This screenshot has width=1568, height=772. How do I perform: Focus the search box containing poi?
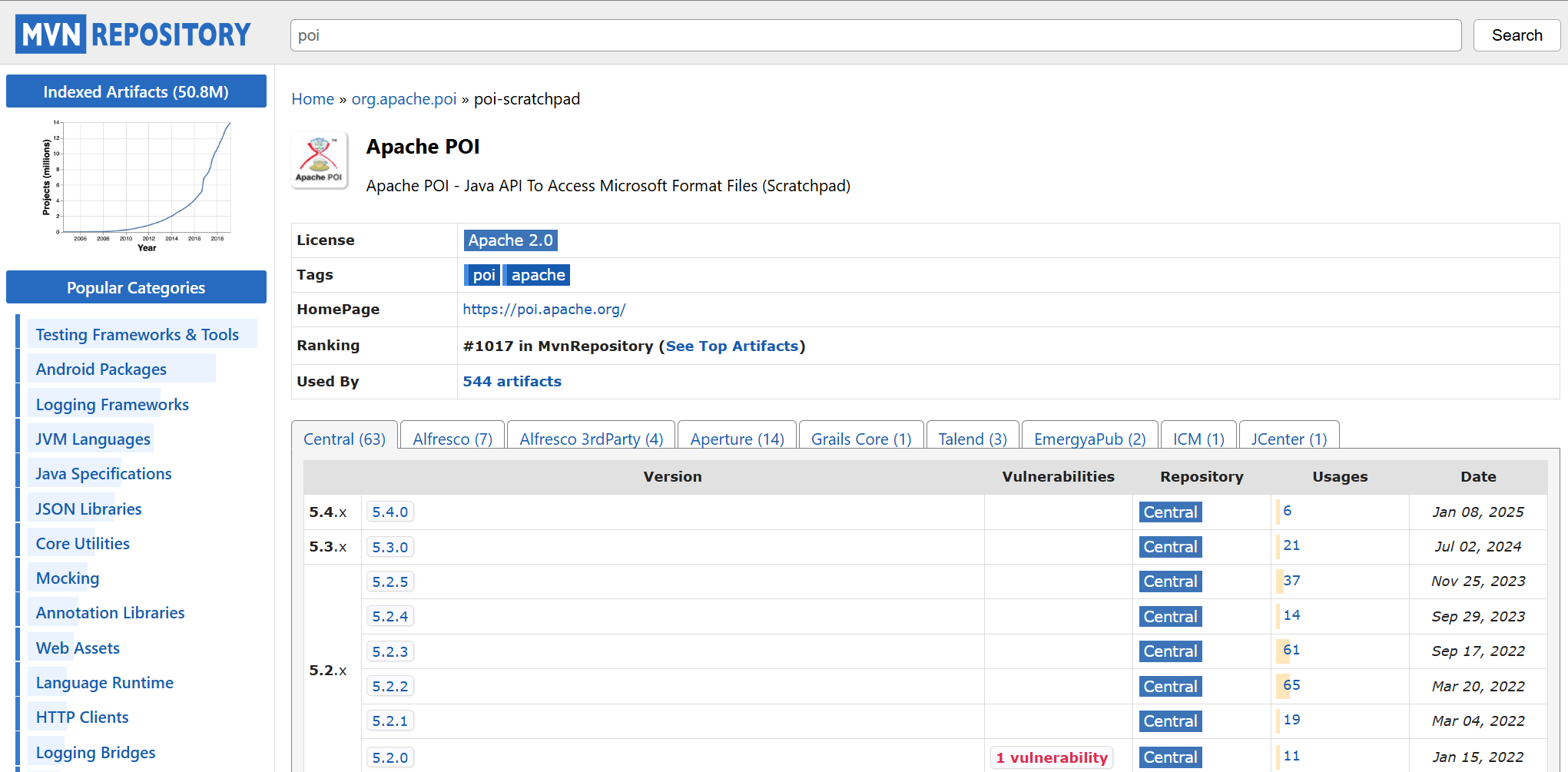[875, 35]
